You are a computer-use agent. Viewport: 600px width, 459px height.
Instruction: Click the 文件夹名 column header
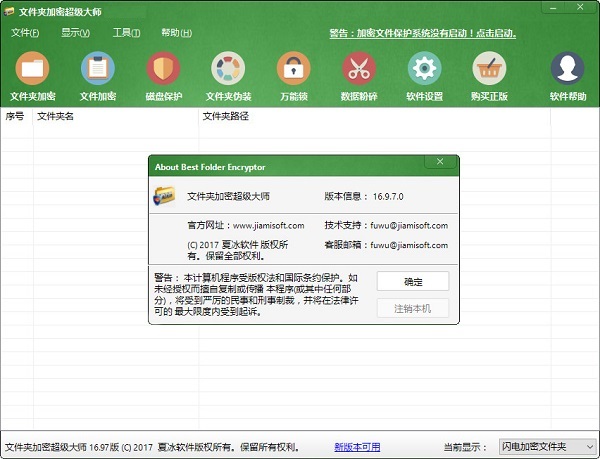[56, 116]
